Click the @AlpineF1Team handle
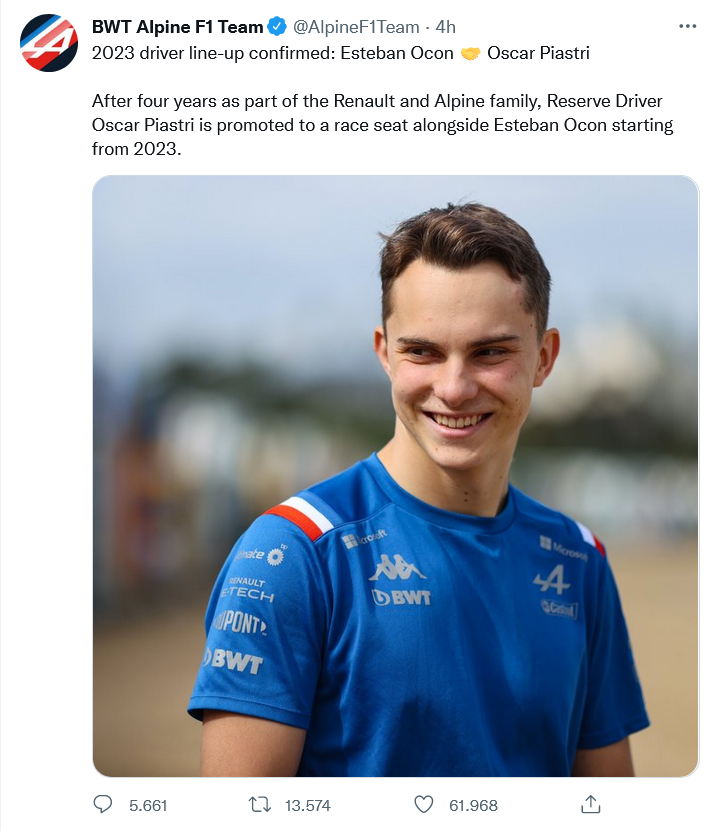This screenshot has width=717, height=831. [356, 27]
